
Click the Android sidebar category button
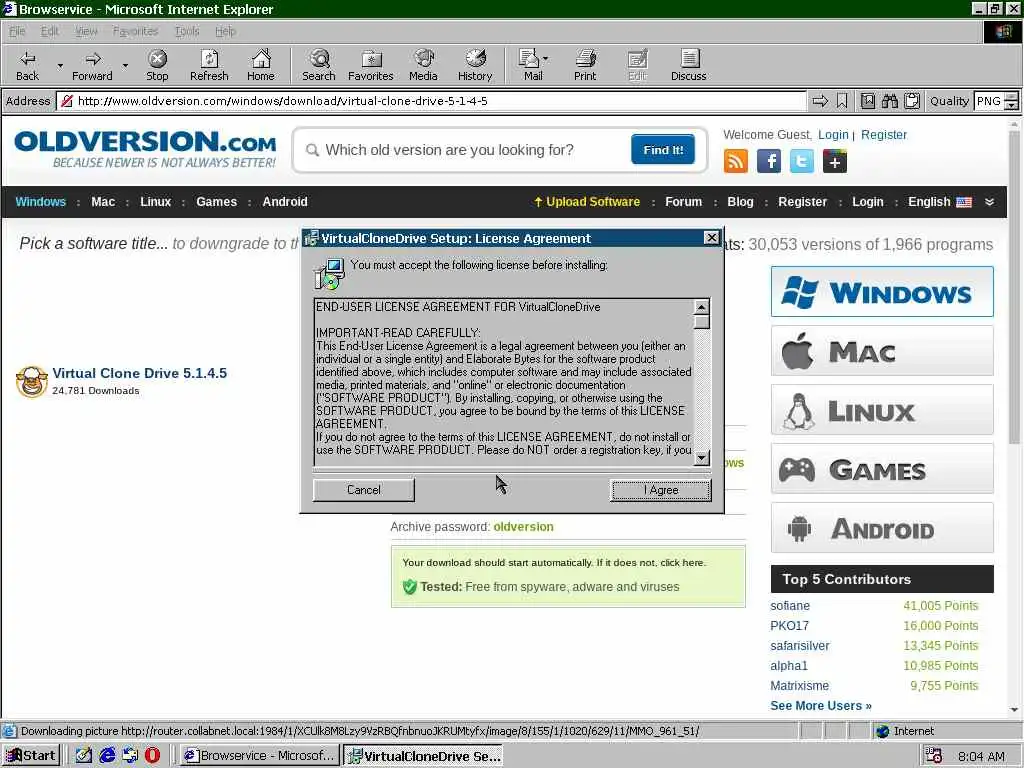tap(882, 528)
